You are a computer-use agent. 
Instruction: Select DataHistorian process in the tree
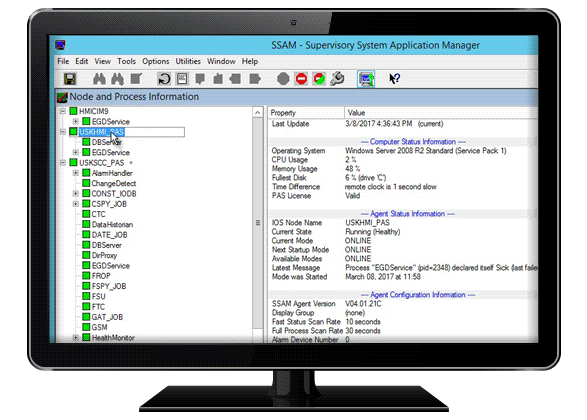[x=112, y=225]
